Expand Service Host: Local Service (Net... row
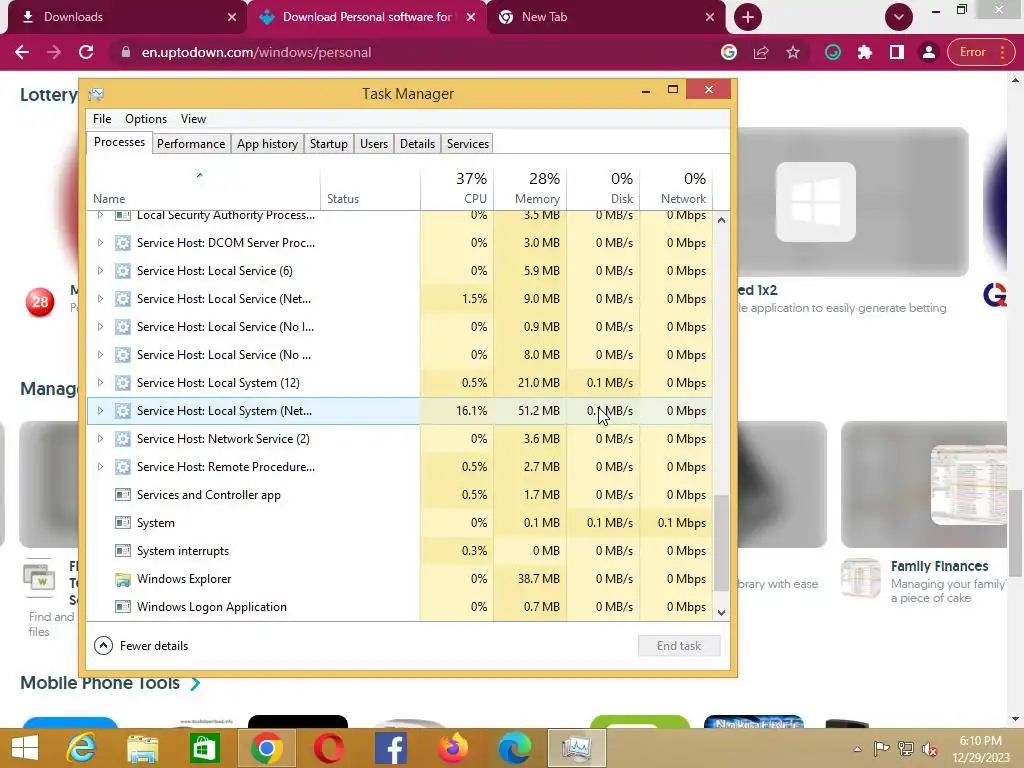Screen dimensions: 1024x768 coord(100,298)
